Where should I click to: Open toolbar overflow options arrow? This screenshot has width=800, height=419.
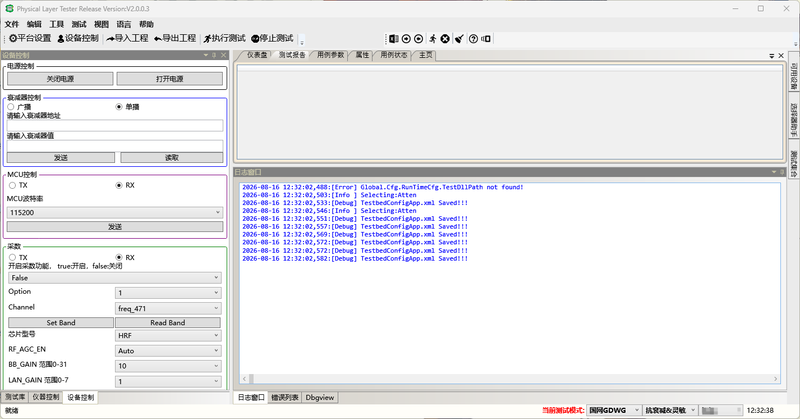click(302, 41)
